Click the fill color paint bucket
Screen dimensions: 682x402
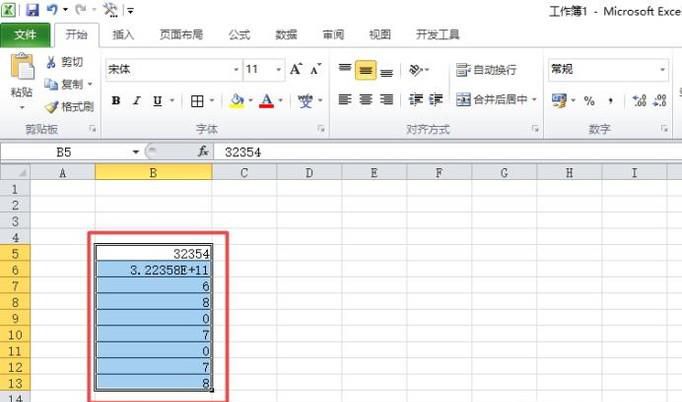tap(236, 101)
